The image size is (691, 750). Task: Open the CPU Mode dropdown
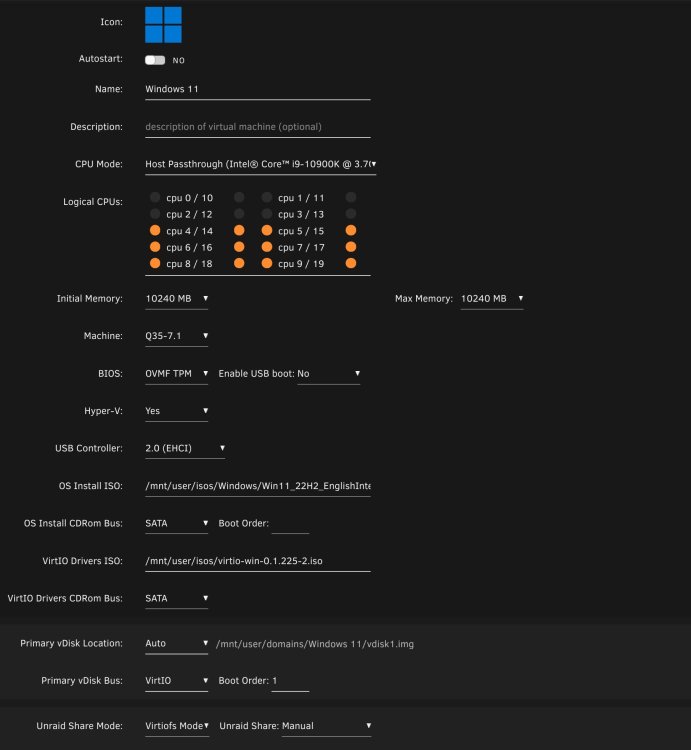pos(261,164)
